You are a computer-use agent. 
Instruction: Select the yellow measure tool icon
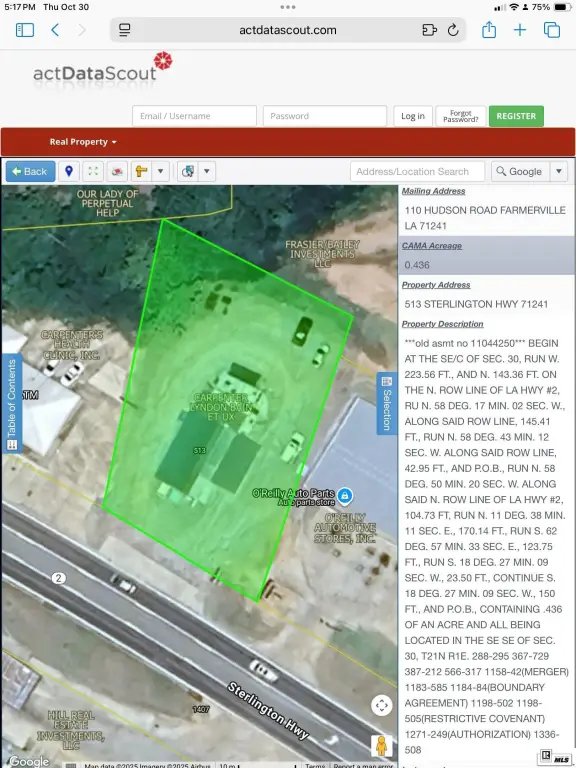(141, 171)
